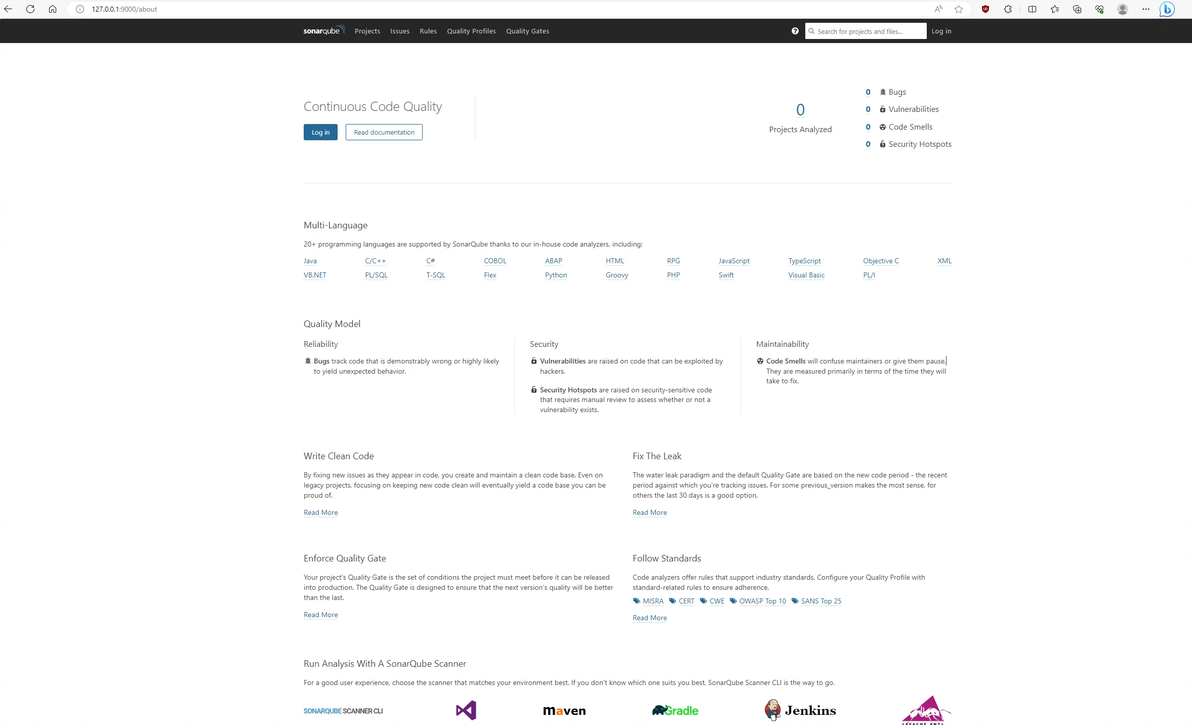Screen dimensions: 1192x725
Task: Click the browser home icon
Action: coord(52,9)
